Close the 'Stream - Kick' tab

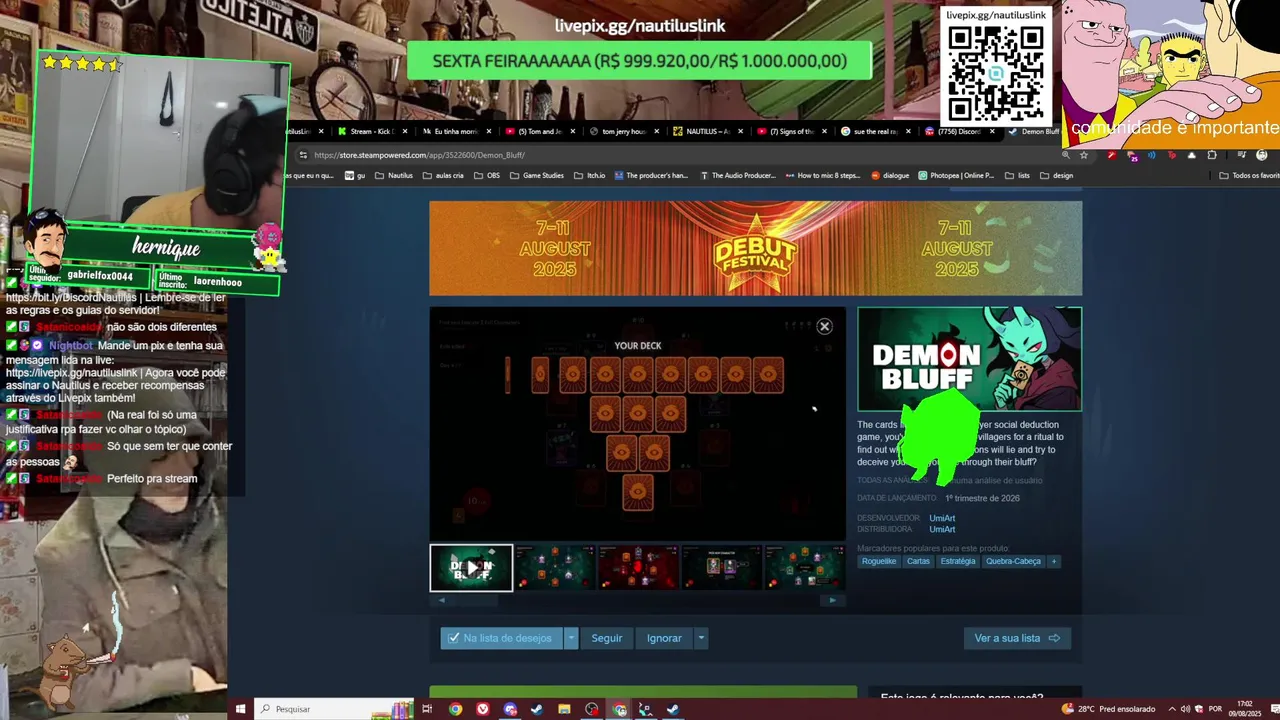coord(405,131)
